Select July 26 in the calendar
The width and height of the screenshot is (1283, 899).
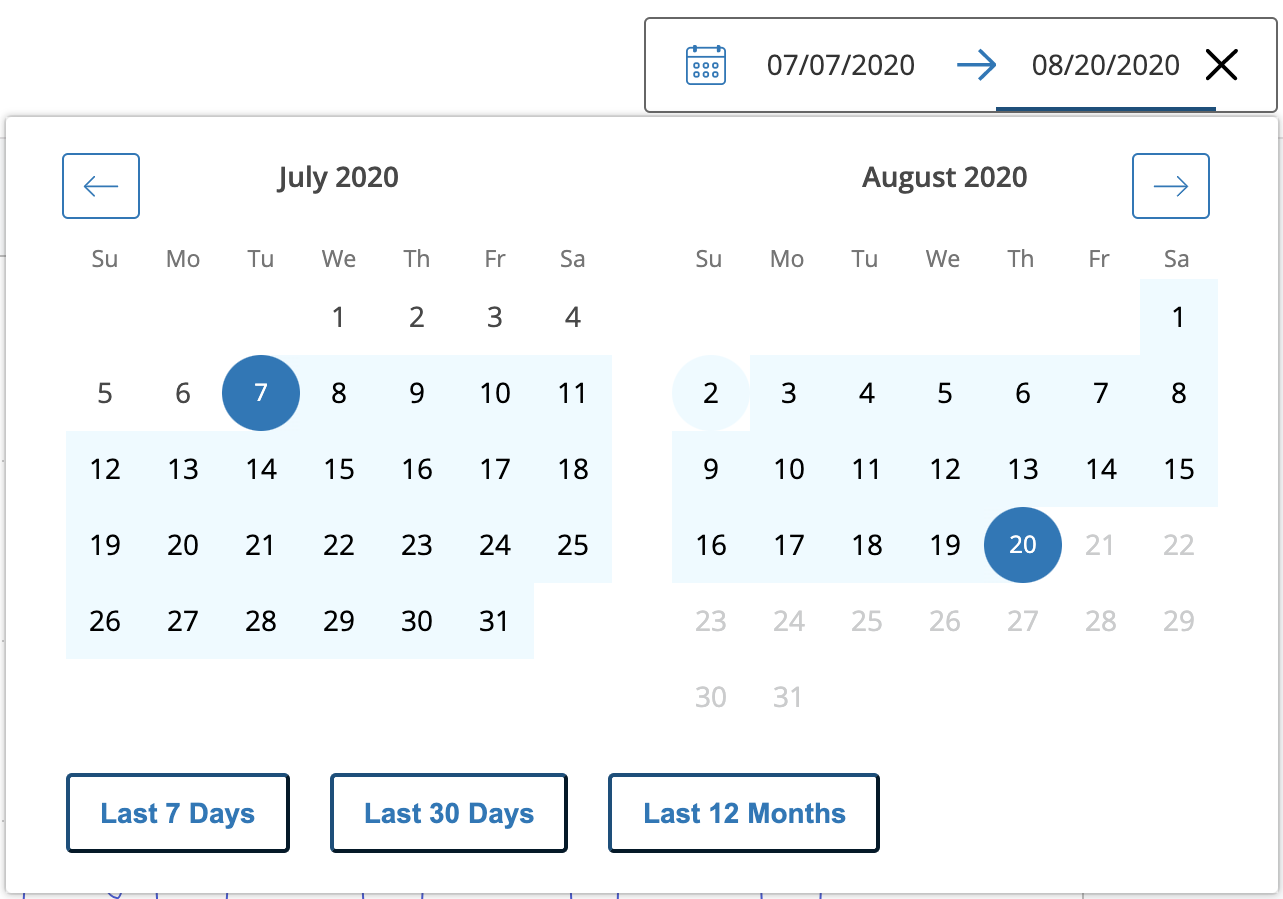[105, 621]
